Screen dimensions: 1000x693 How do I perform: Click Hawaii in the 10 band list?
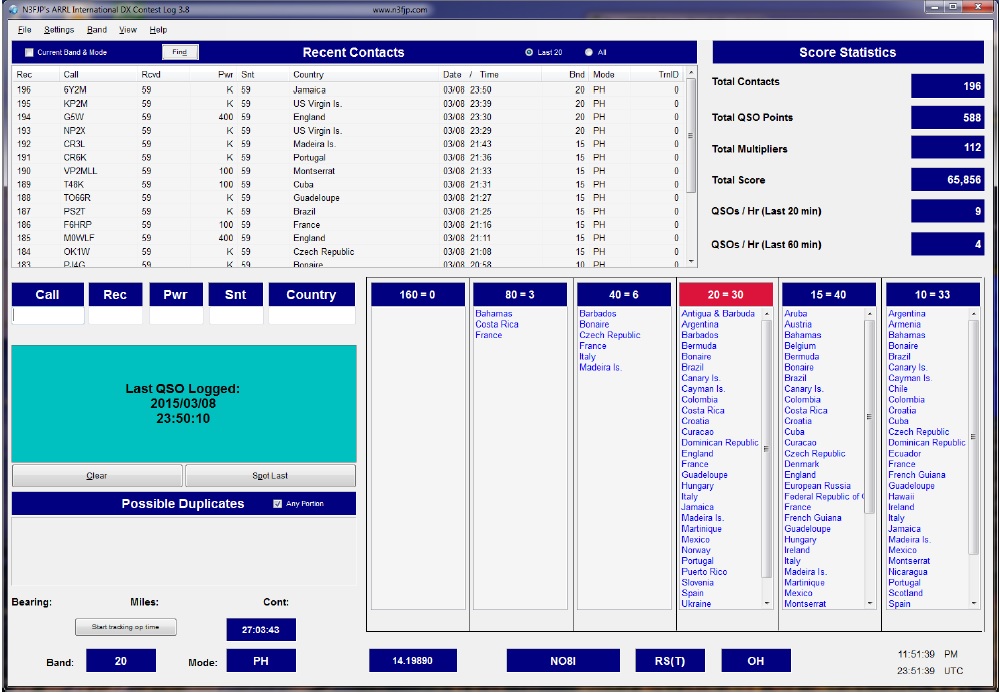901,496
